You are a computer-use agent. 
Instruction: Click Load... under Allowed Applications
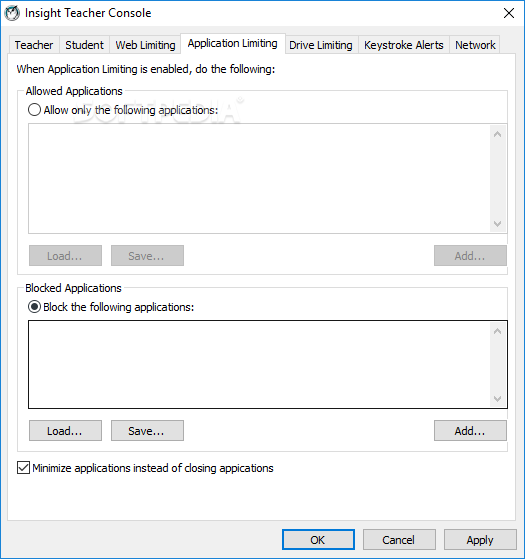tap(65, 256)
